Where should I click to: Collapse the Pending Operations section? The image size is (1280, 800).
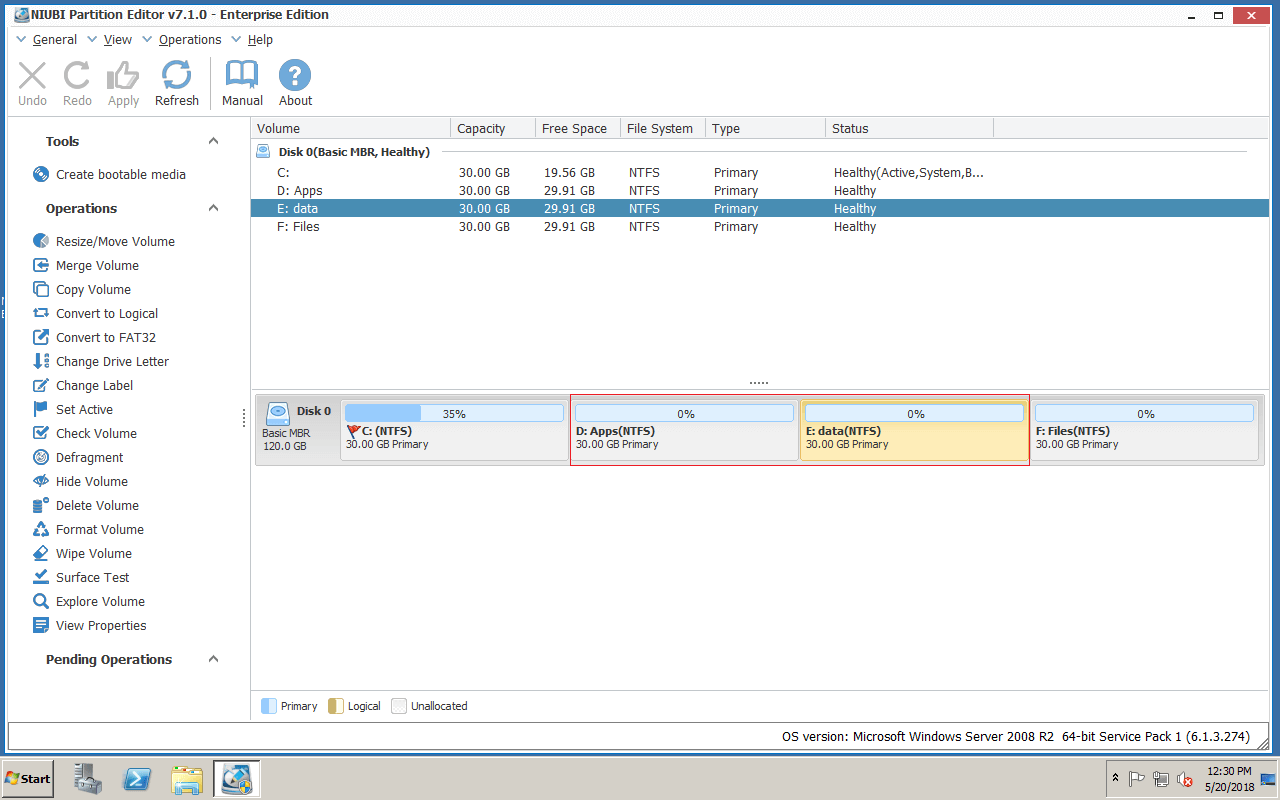click(x=213, y=659)
